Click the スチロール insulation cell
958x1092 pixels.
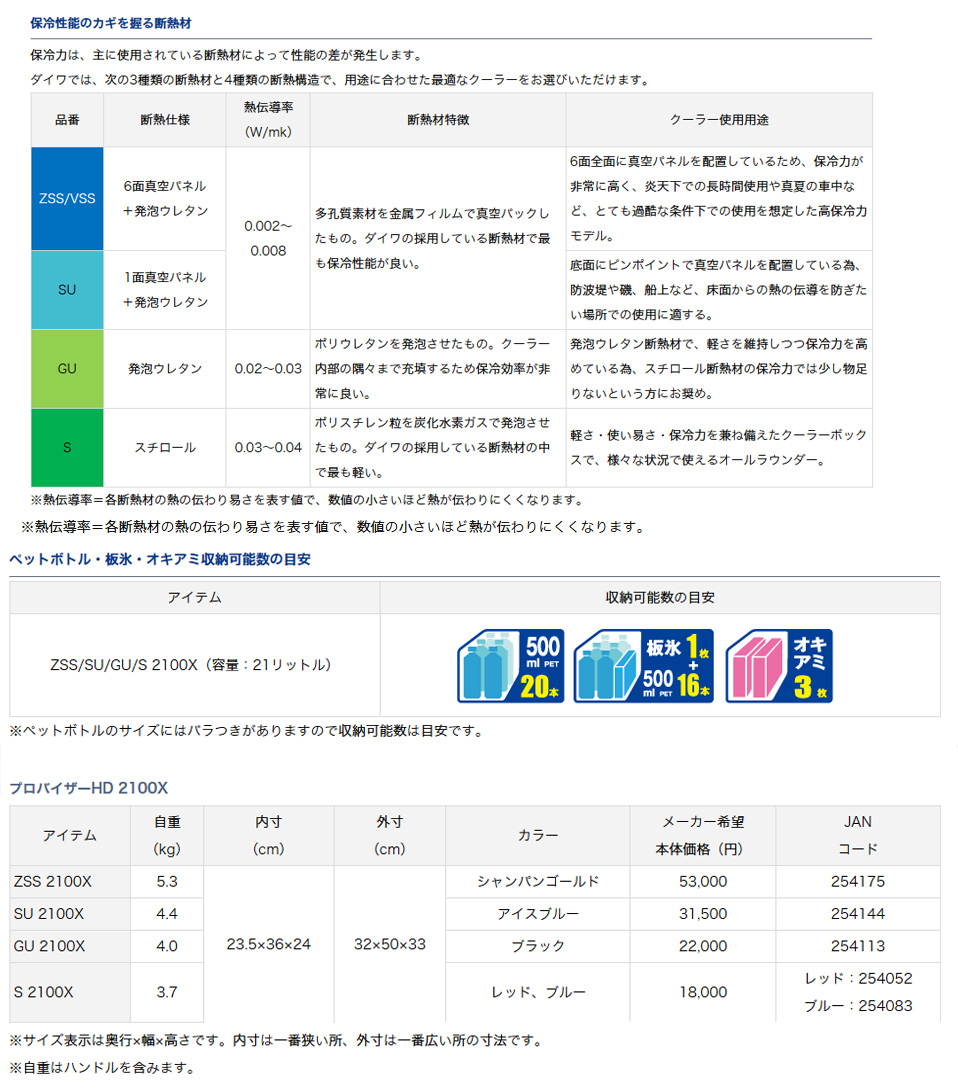165,447
